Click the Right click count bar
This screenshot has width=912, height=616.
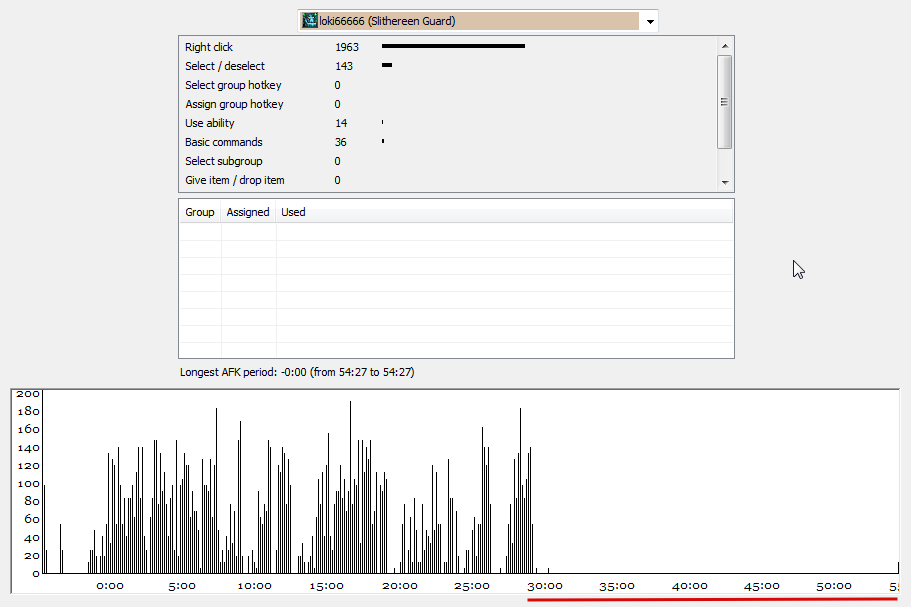tap(453, 46)
